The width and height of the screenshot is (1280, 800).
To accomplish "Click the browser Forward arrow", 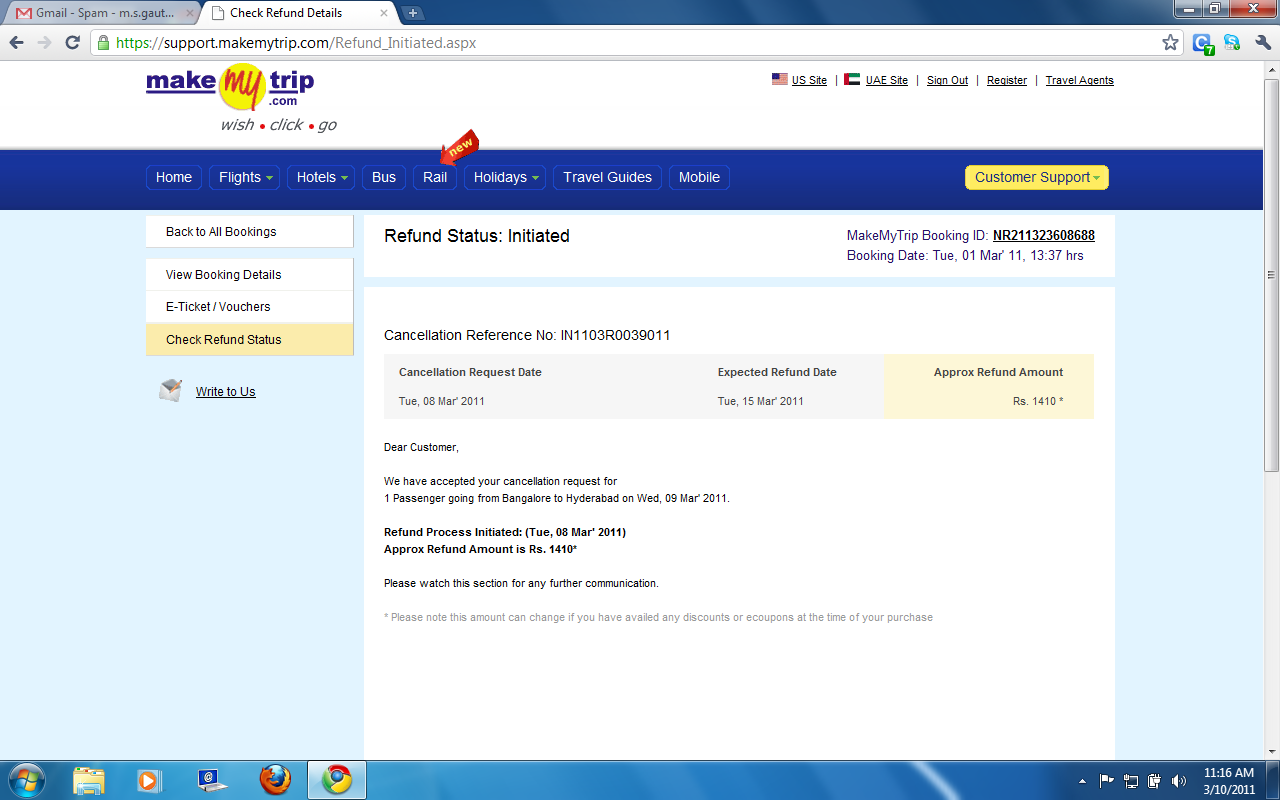I will [44, 43].
